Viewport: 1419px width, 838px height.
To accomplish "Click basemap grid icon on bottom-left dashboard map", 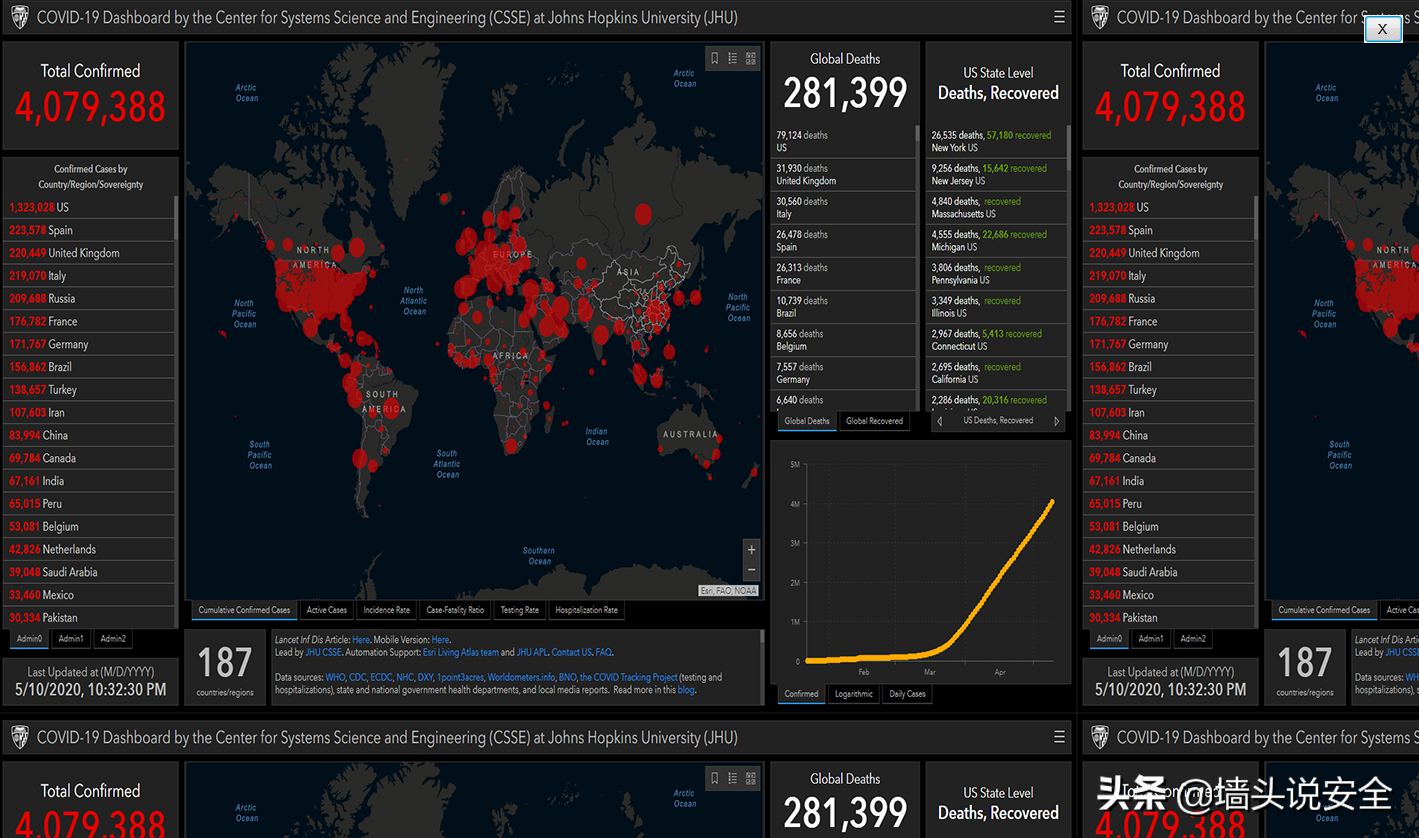I will 751,778.
